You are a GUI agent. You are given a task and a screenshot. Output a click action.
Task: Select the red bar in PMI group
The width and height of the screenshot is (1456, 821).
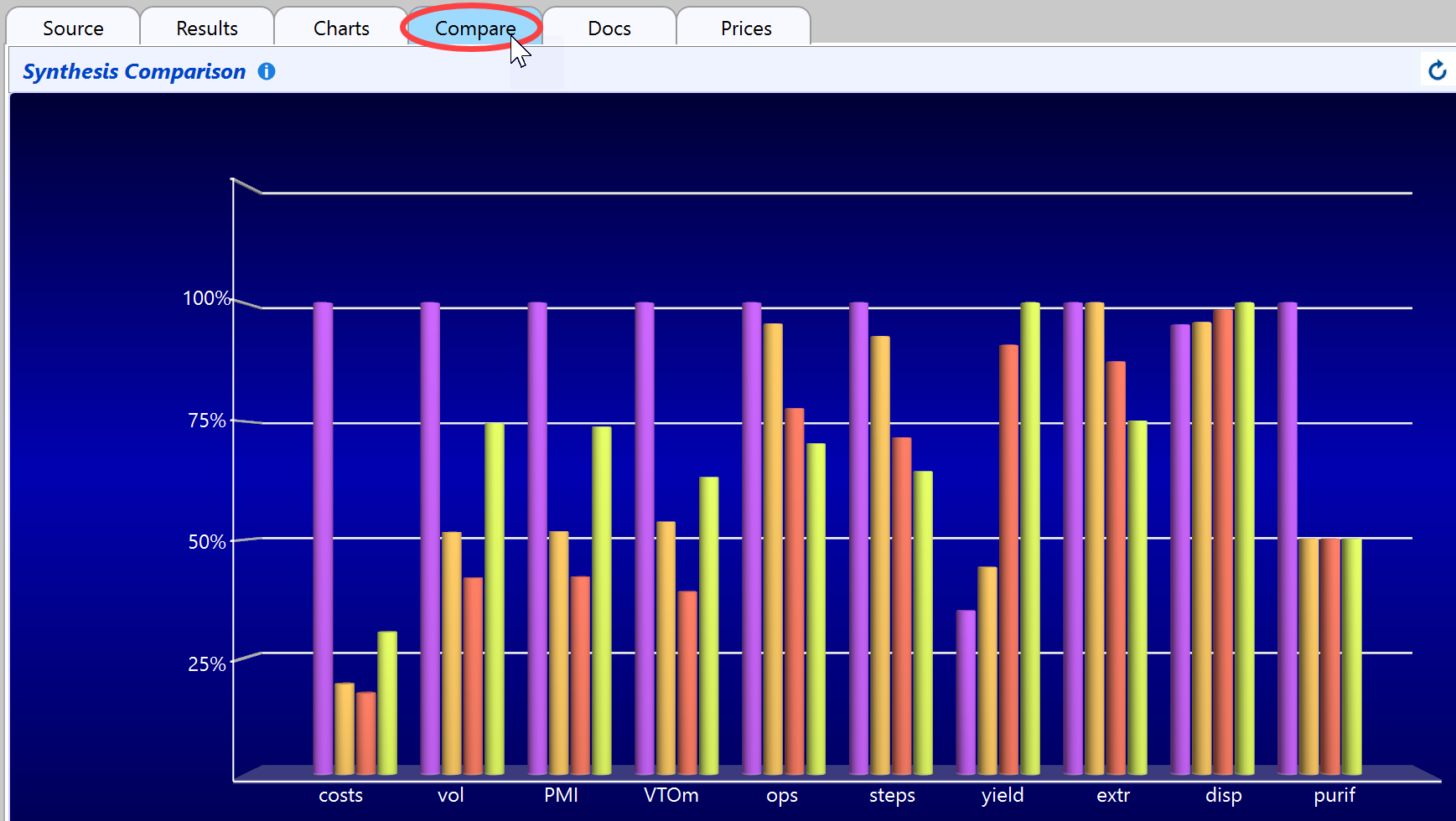[580, 675]
